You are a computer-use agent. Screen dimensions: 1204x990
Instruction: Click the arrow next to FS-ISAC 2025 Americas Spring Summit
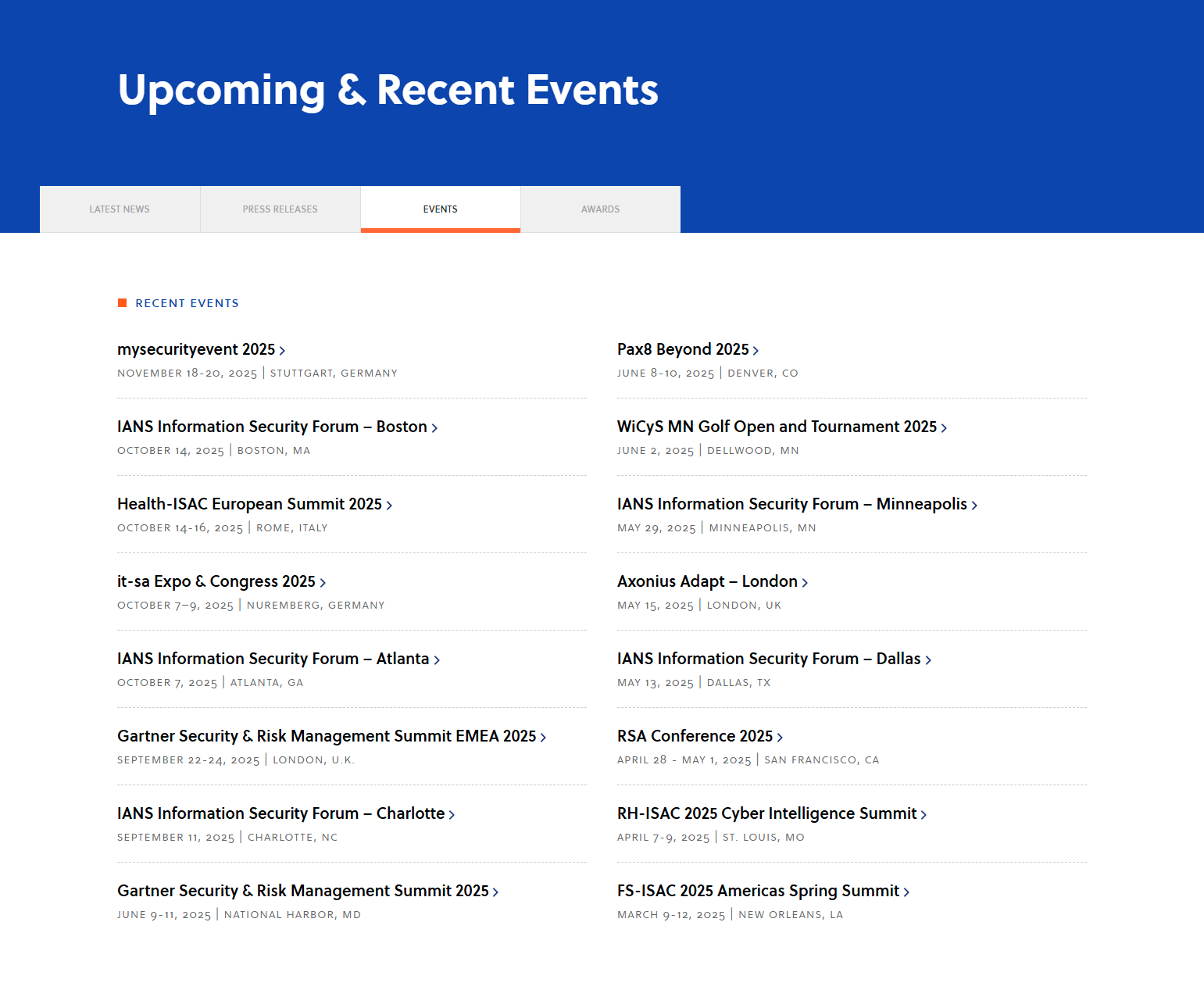tap(906, 892)
